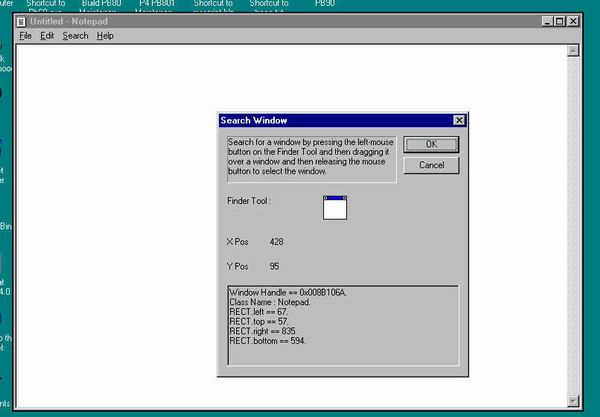Click the RECT.left == 67 line
The image size is (600, 417).
[x=258, y=312]
